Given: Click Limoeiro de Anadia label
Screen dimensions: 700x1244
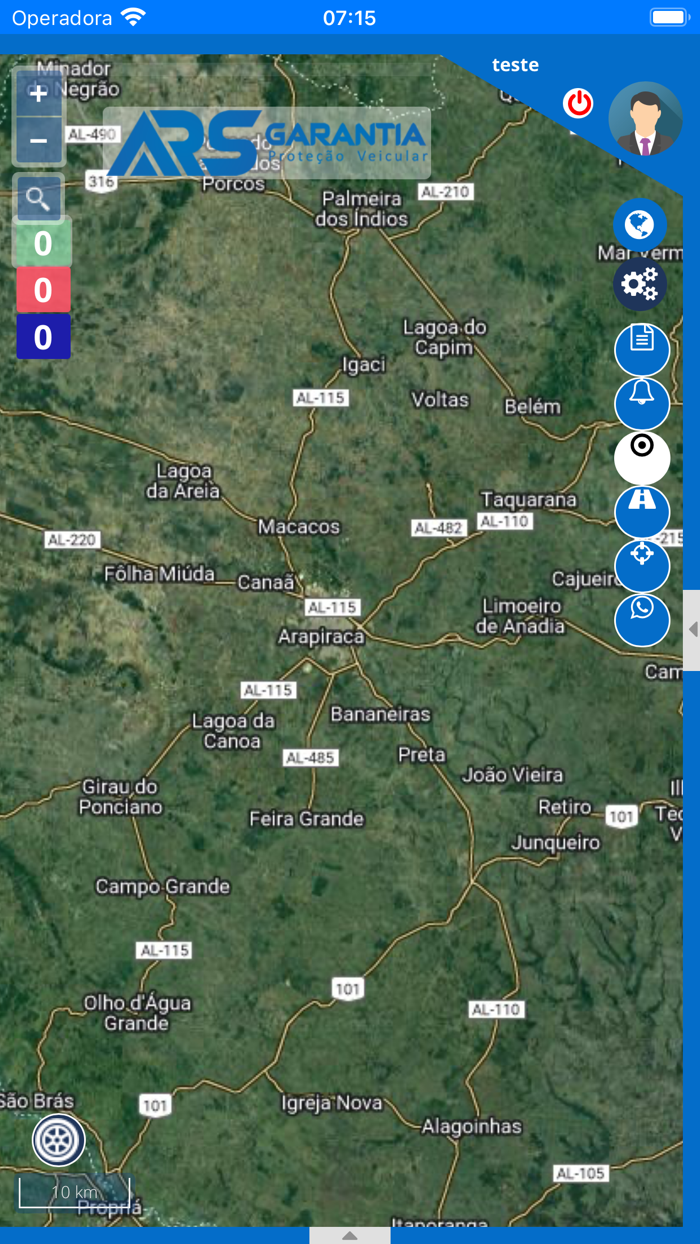Looking at the screenshot, I should tap(521, 616).
